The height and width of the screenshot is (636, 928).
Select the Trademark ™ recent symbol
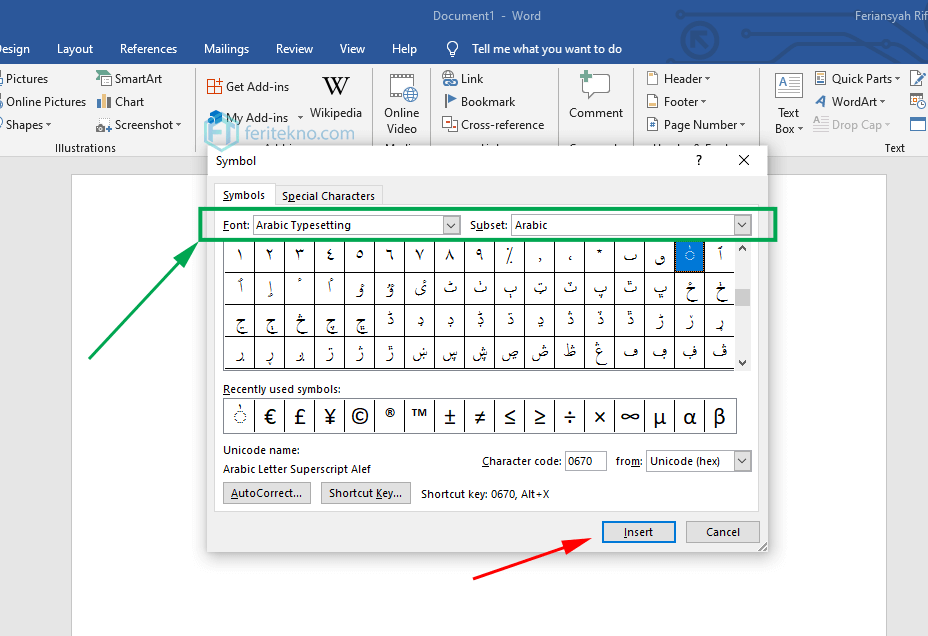420,417
